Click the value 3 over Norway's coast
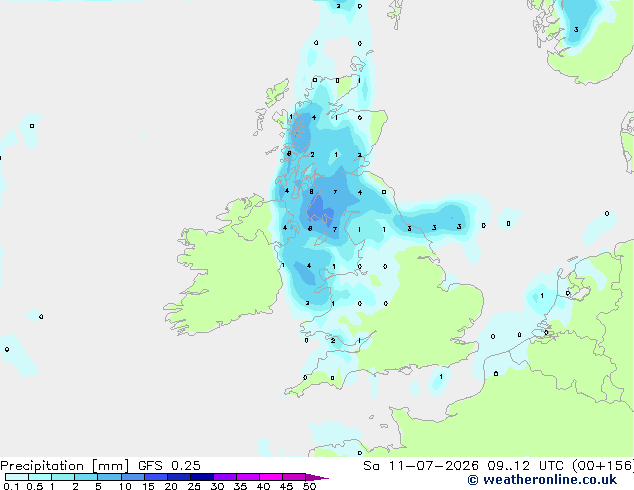634x490 pixels. point(576,30)
